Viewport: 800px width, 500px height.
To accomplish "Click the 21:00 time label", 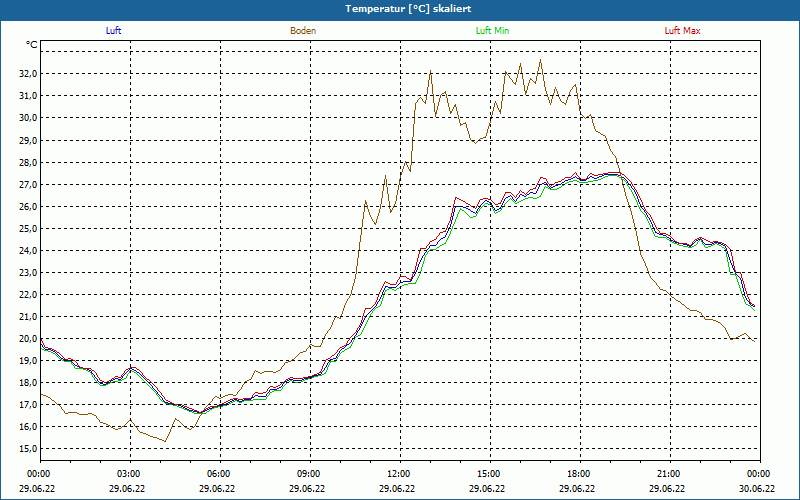I will coord(667,473).
